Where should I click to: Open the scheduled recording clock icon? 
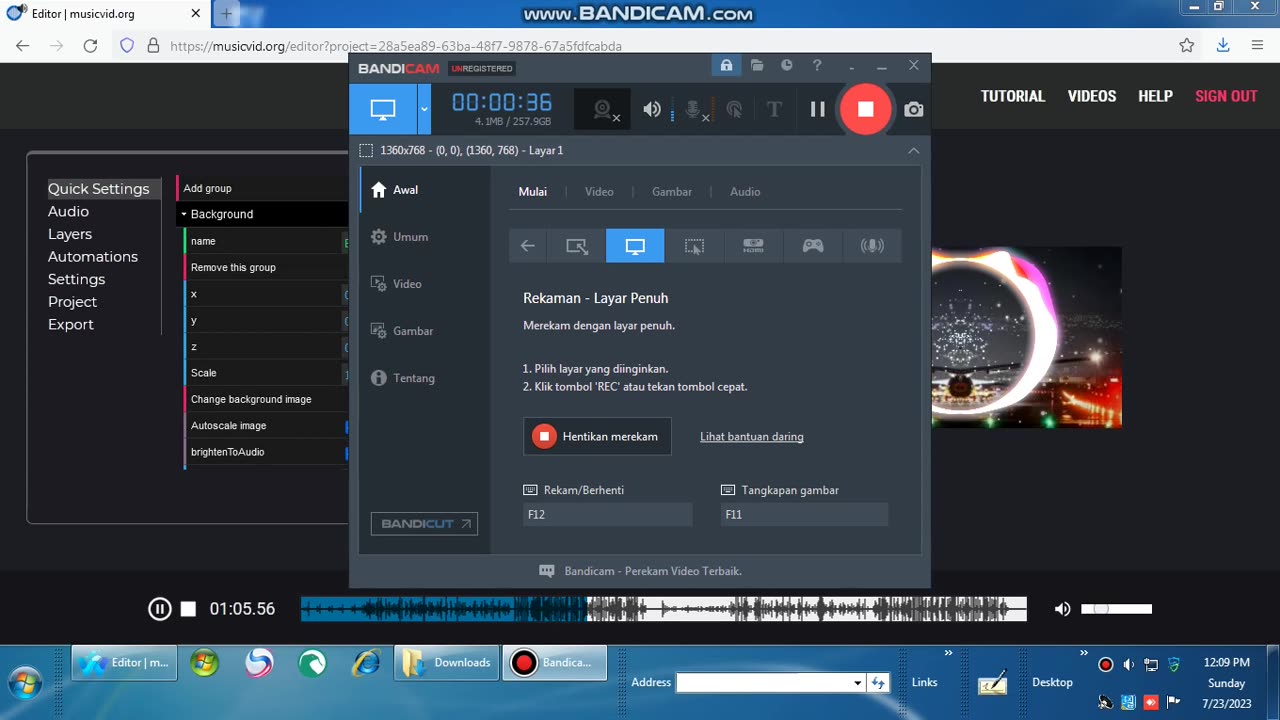tap(787, 65)
